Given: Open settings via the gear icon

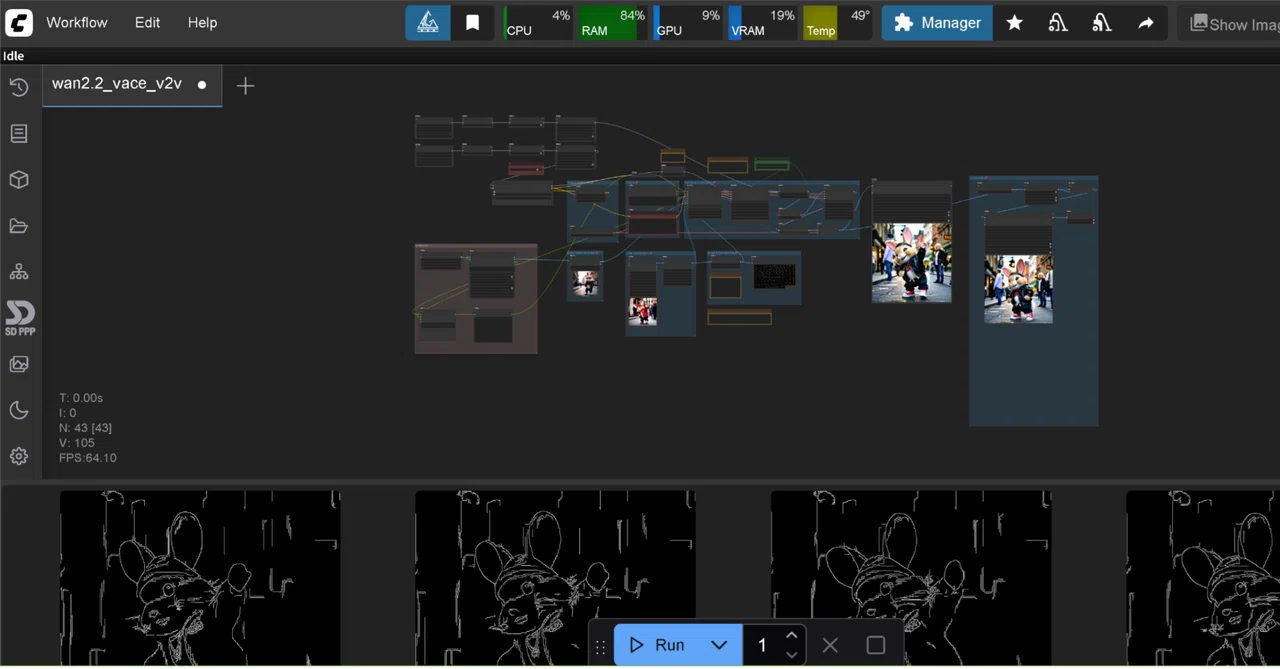Looking at the screenshot, I should (19, 456).
